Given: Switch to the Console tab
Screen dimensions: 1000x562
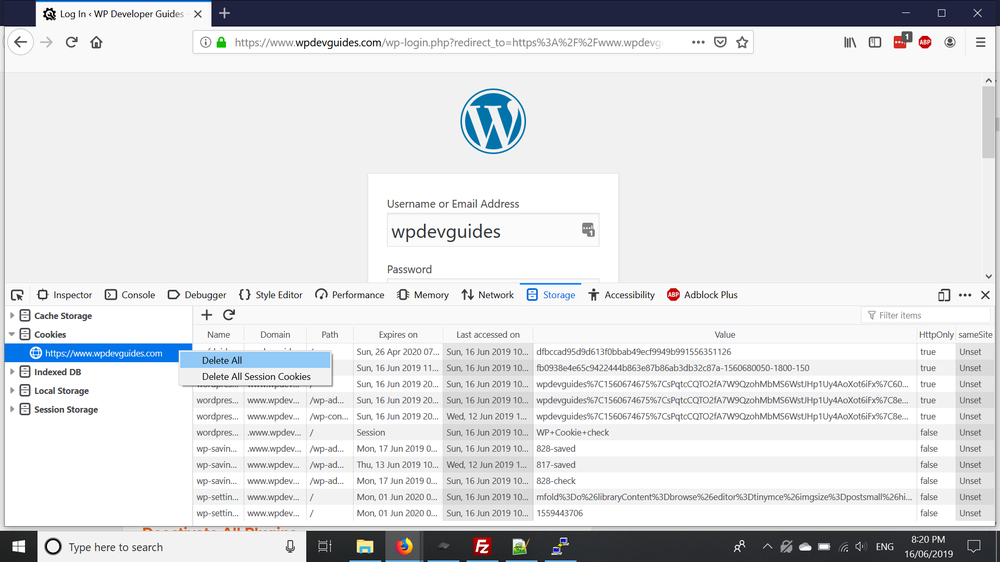Looking at the screenshot, I should pyautogui.click(x=130, y=295).
